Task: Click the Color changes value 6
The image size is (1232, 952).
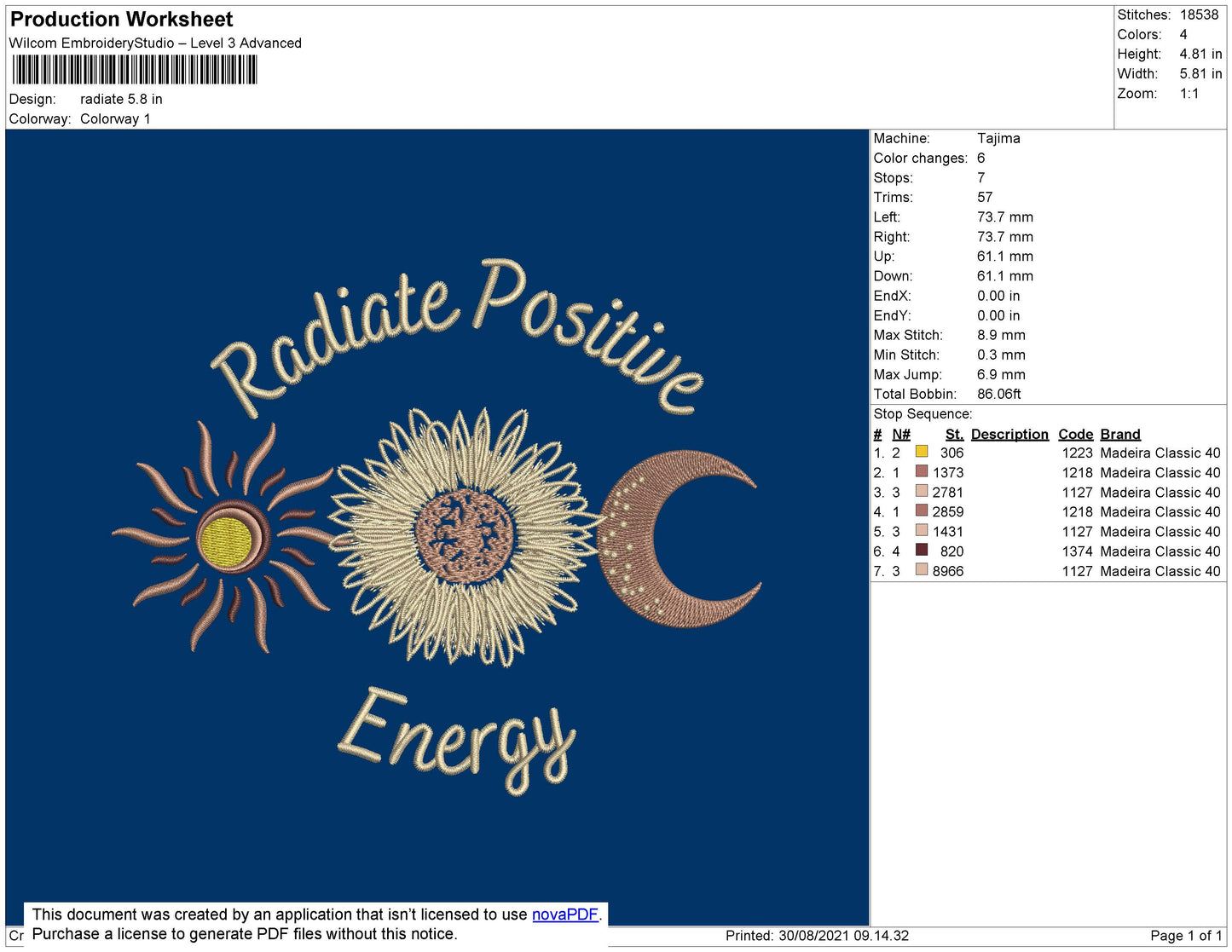Action: click(x=981, y=158)
